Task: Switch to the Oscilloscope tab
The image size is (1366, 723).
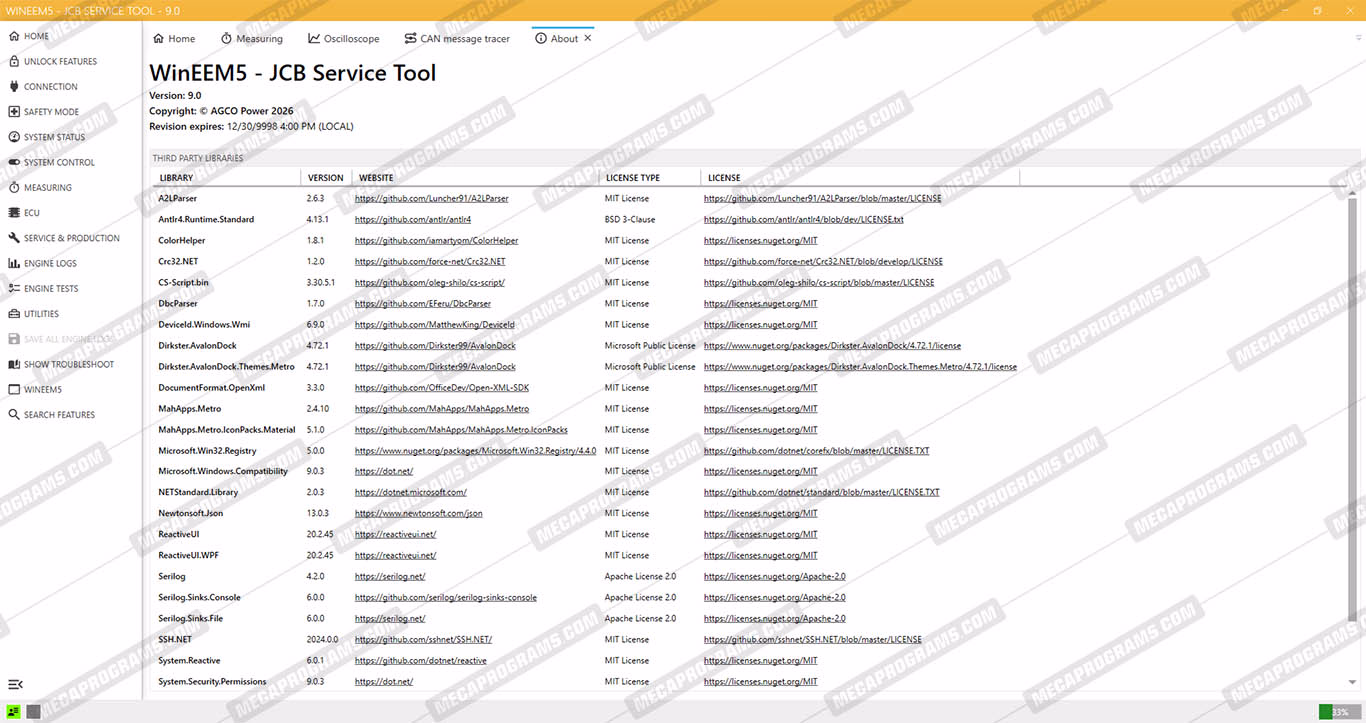Action: point(344,38)
